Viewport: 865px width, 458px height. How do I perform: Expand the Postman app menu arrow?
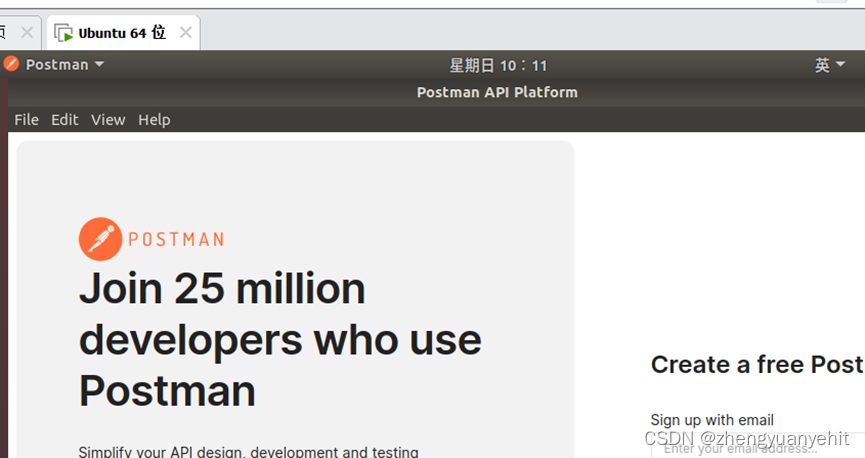point(99,65)
